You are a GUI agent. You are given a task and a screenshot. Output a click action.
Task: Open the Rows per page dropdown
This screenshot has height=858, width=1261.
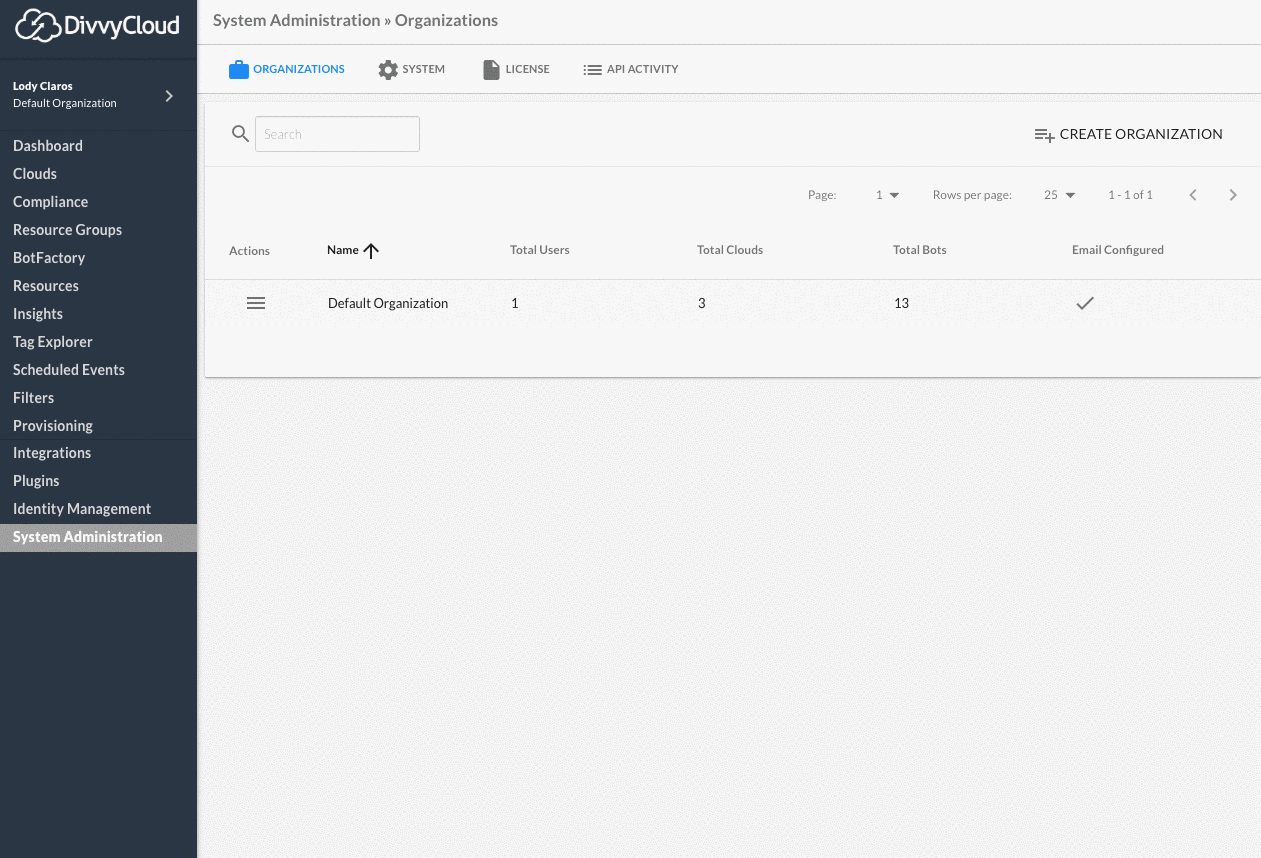[1059, 195]
